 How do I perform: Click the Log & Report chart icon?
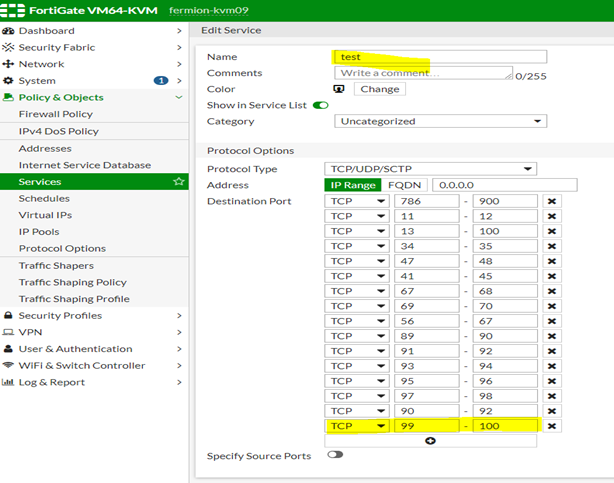[x=9, y=382]
